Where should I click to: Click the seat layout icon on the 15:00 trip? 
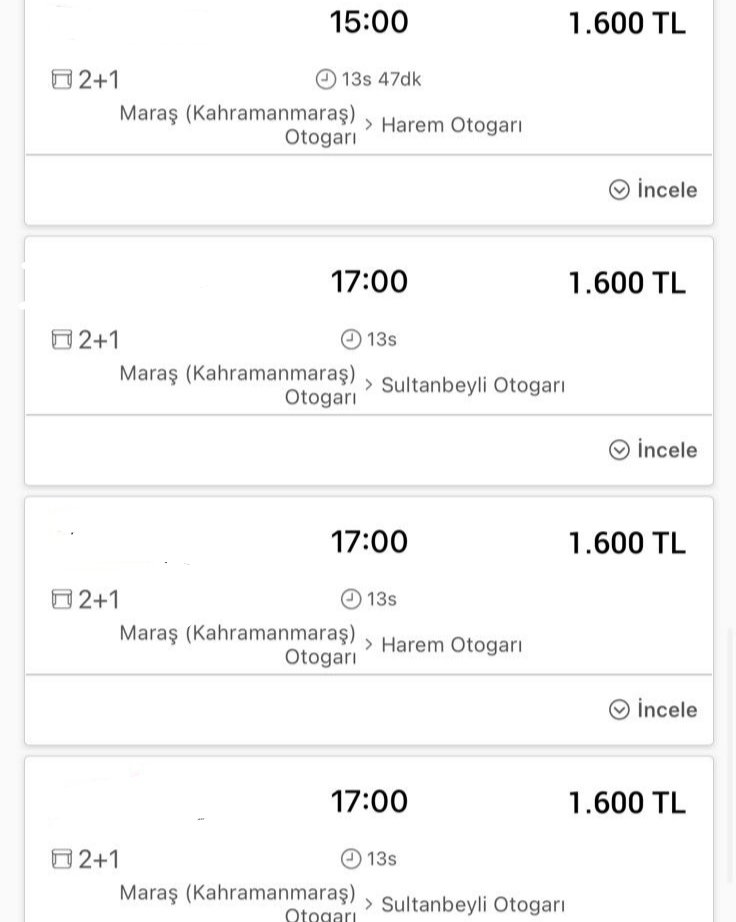pos(62,79)
